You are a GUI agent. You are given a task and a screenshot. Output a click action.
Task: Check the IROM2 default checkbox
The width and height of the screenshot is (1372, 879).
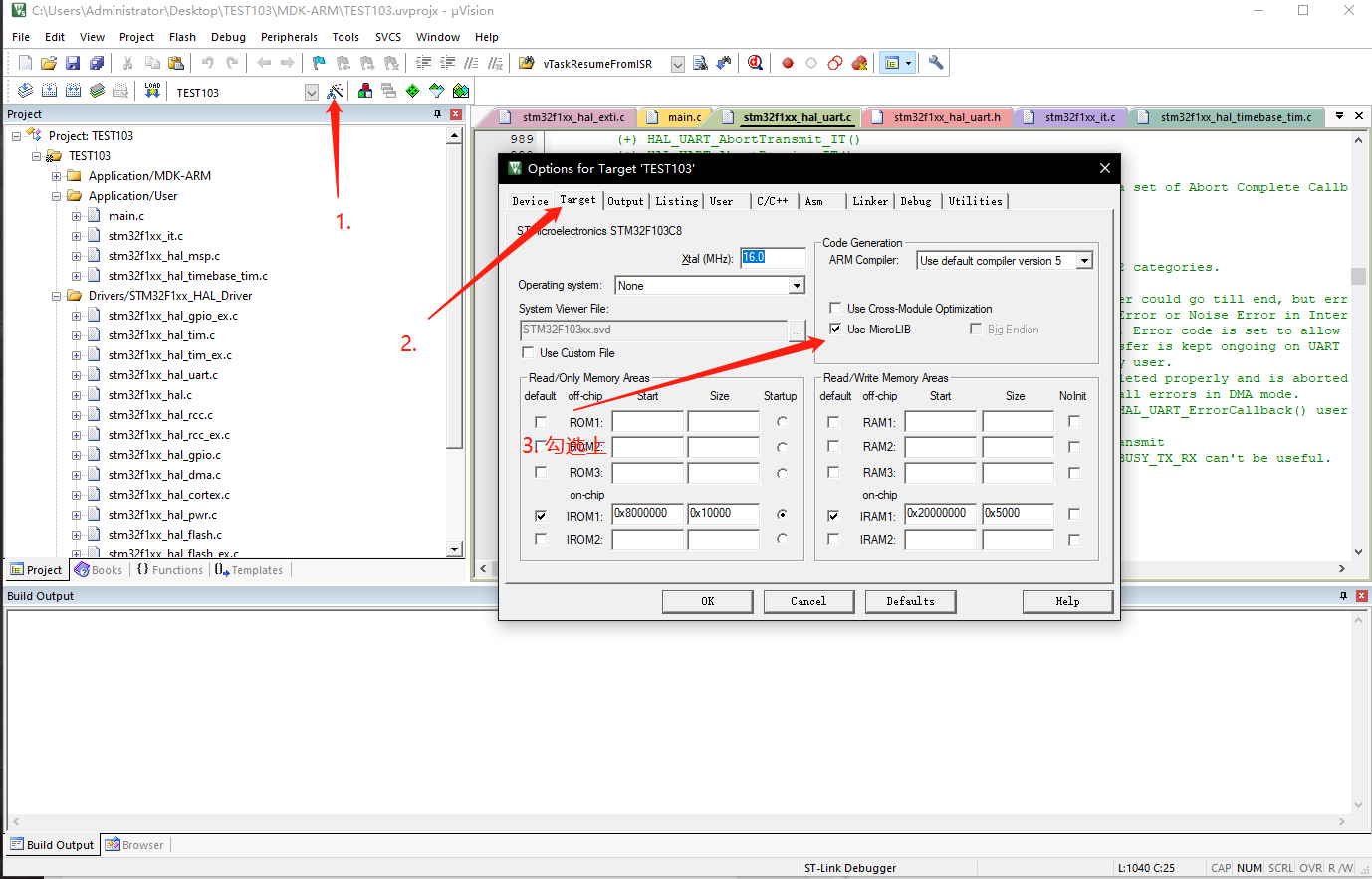[541, 539]
